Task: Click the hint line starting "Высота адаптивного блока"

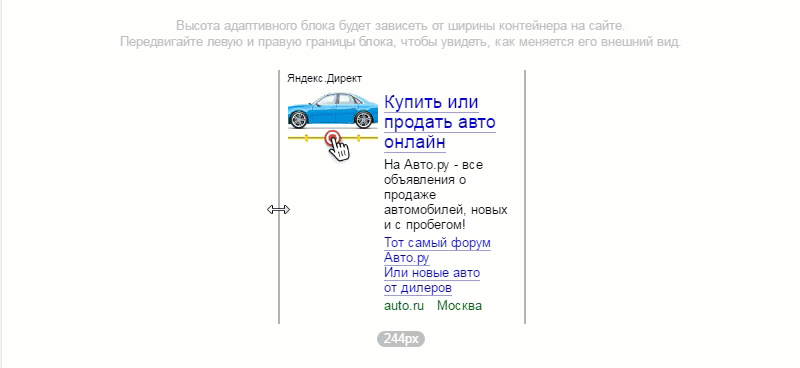Action: 401,26
